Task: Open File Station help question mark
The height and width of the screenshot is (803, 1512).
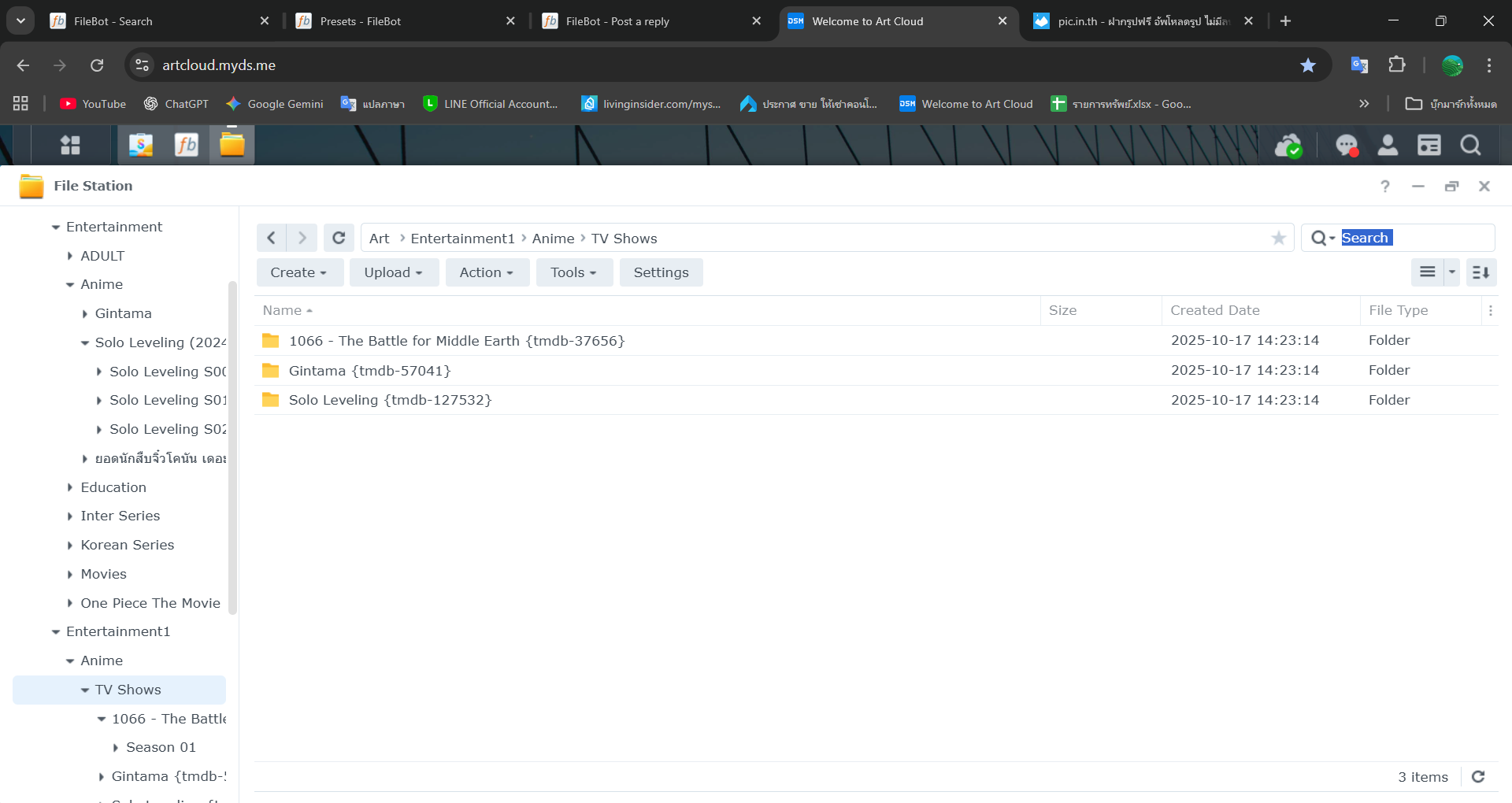Action: (x=1384, y=187)
